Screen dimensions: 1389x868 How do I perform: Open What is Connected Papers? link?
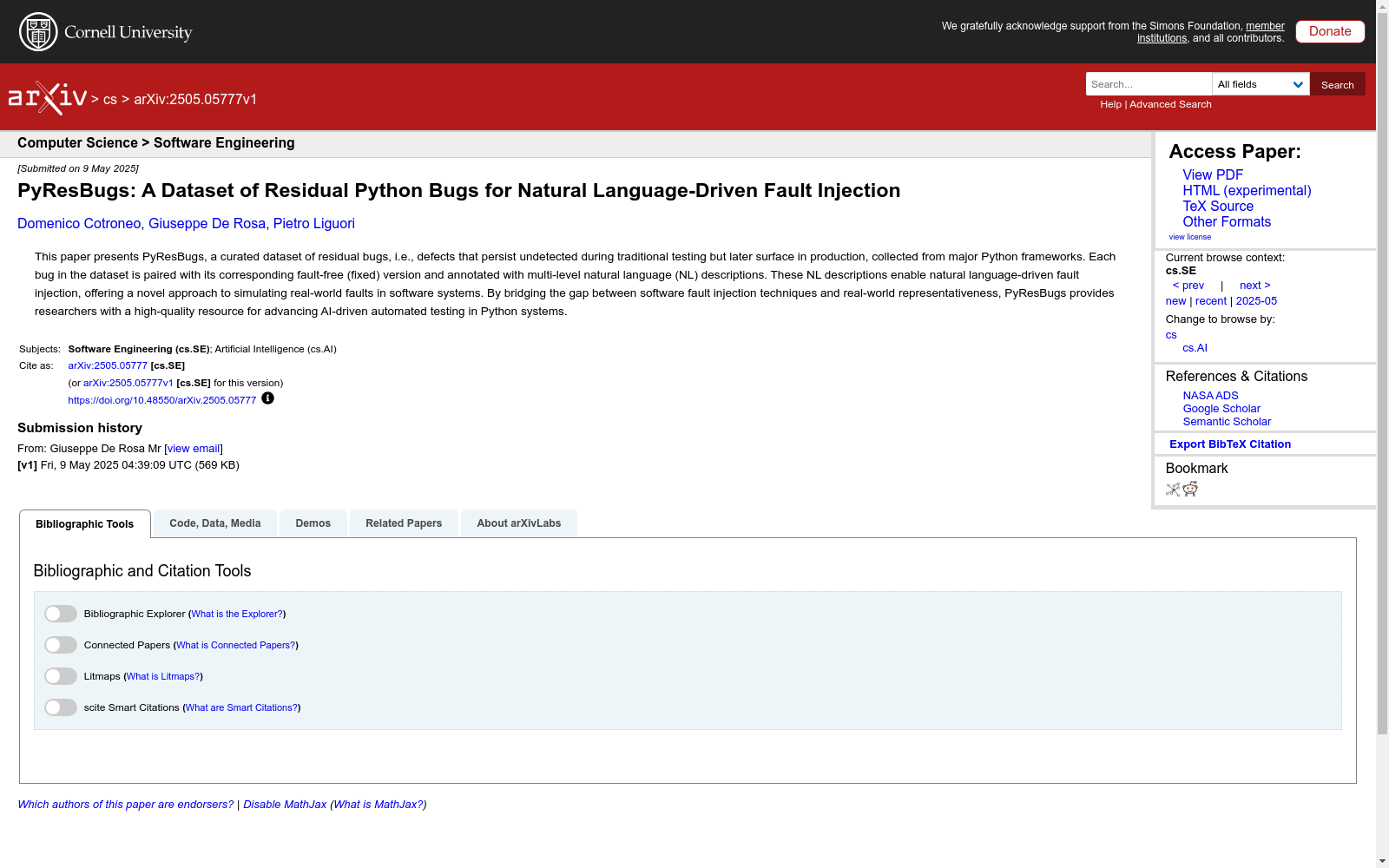tap(236, 645)
